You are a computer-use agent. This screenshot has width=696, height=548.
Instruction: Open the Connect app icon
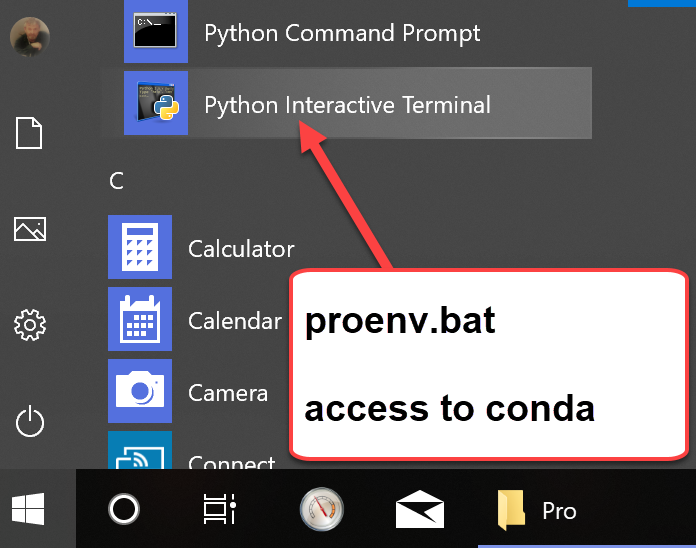coord(140,450)
